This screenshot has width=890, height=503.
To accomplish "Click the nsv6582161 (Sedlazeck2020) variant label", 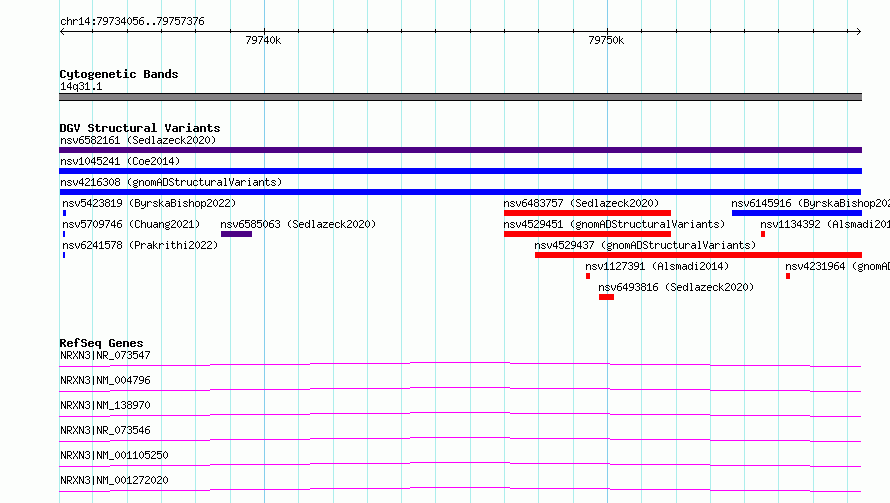I will click(138, 140).
